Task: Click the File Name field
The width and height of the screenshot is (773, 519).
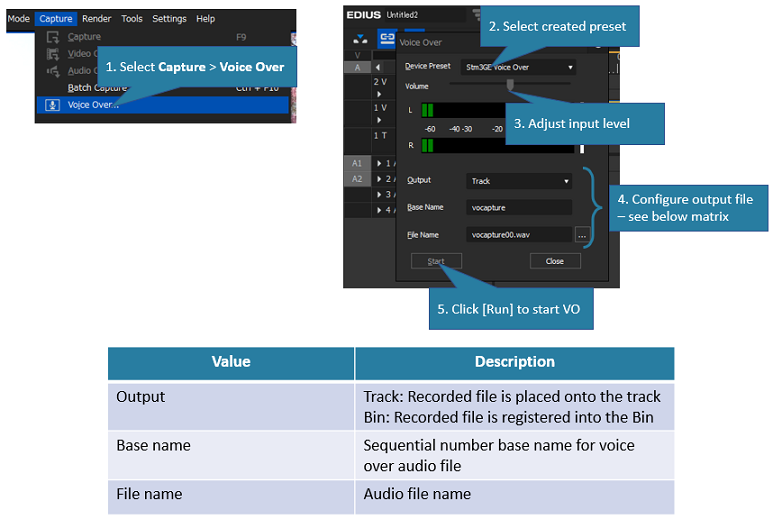Action: click(x=519, y=235)
